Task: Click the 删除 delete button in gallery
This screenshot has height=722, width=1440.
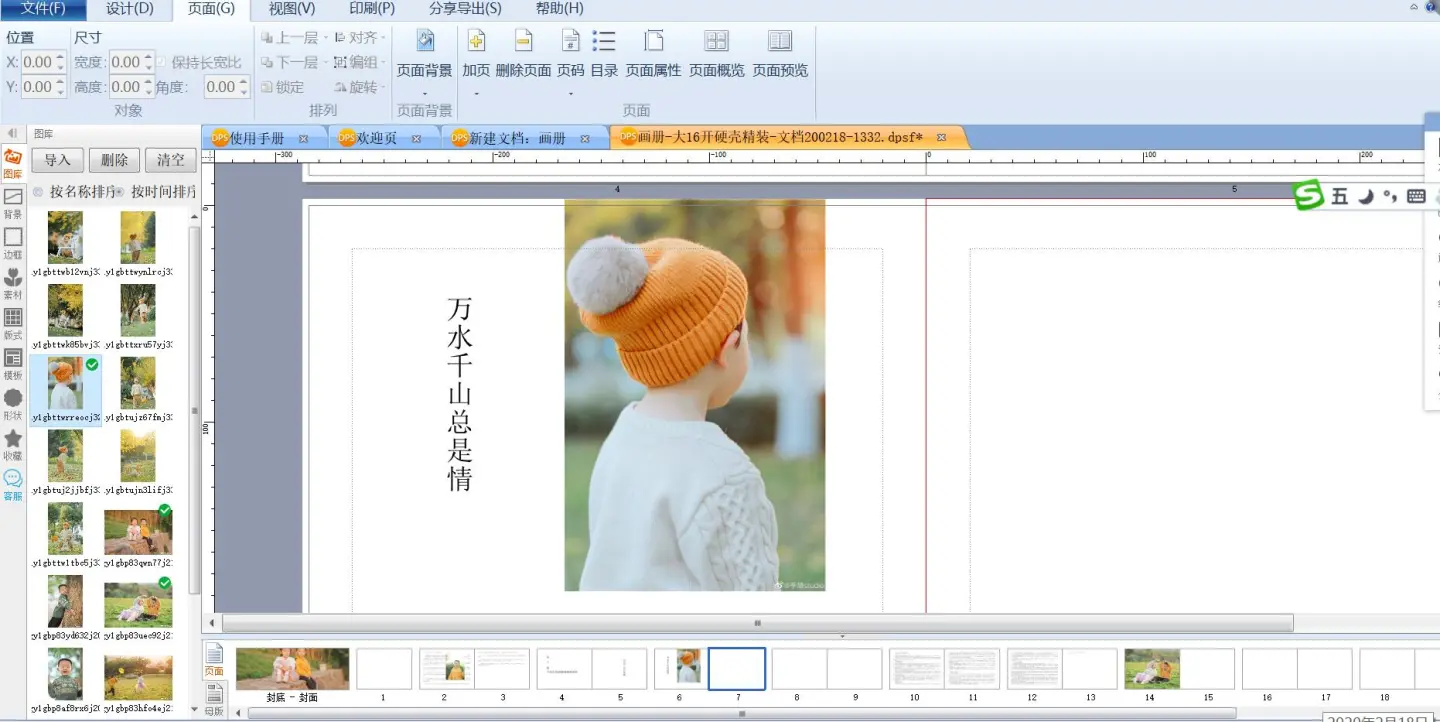Action: click(x=115, y=160)
